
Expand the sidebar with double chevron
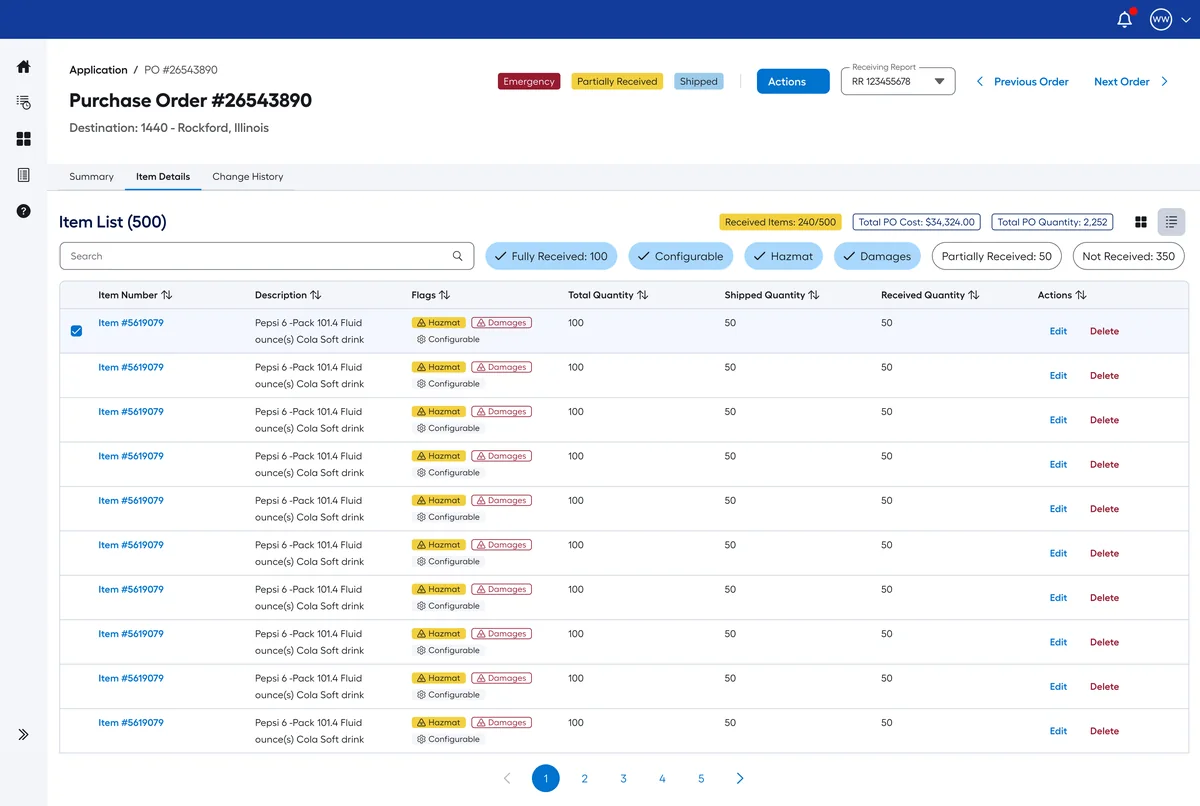point(24,734)
